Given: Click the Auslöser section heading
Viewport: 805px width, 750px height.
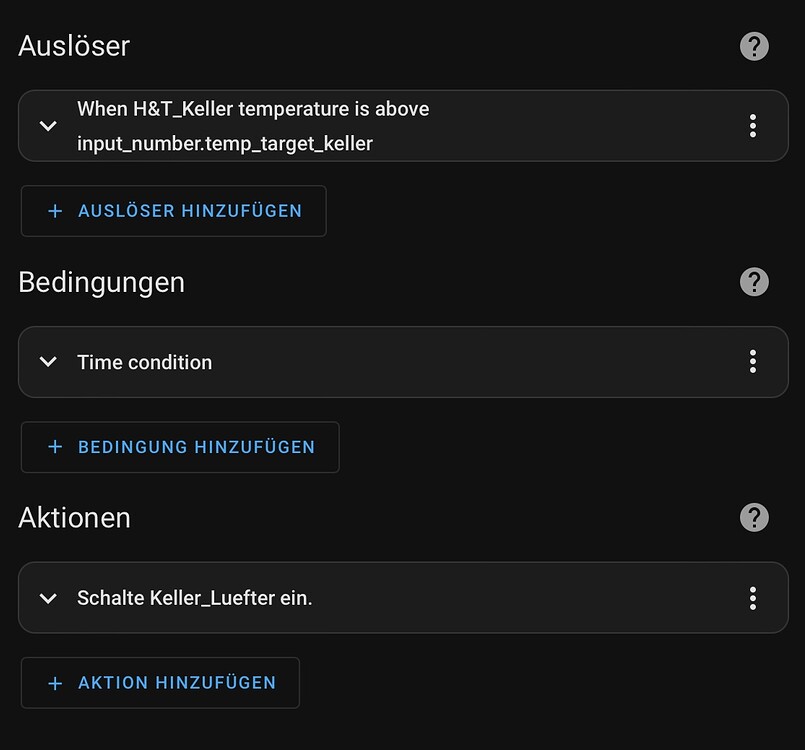Looking at the screenshot, I should (73, 46).
